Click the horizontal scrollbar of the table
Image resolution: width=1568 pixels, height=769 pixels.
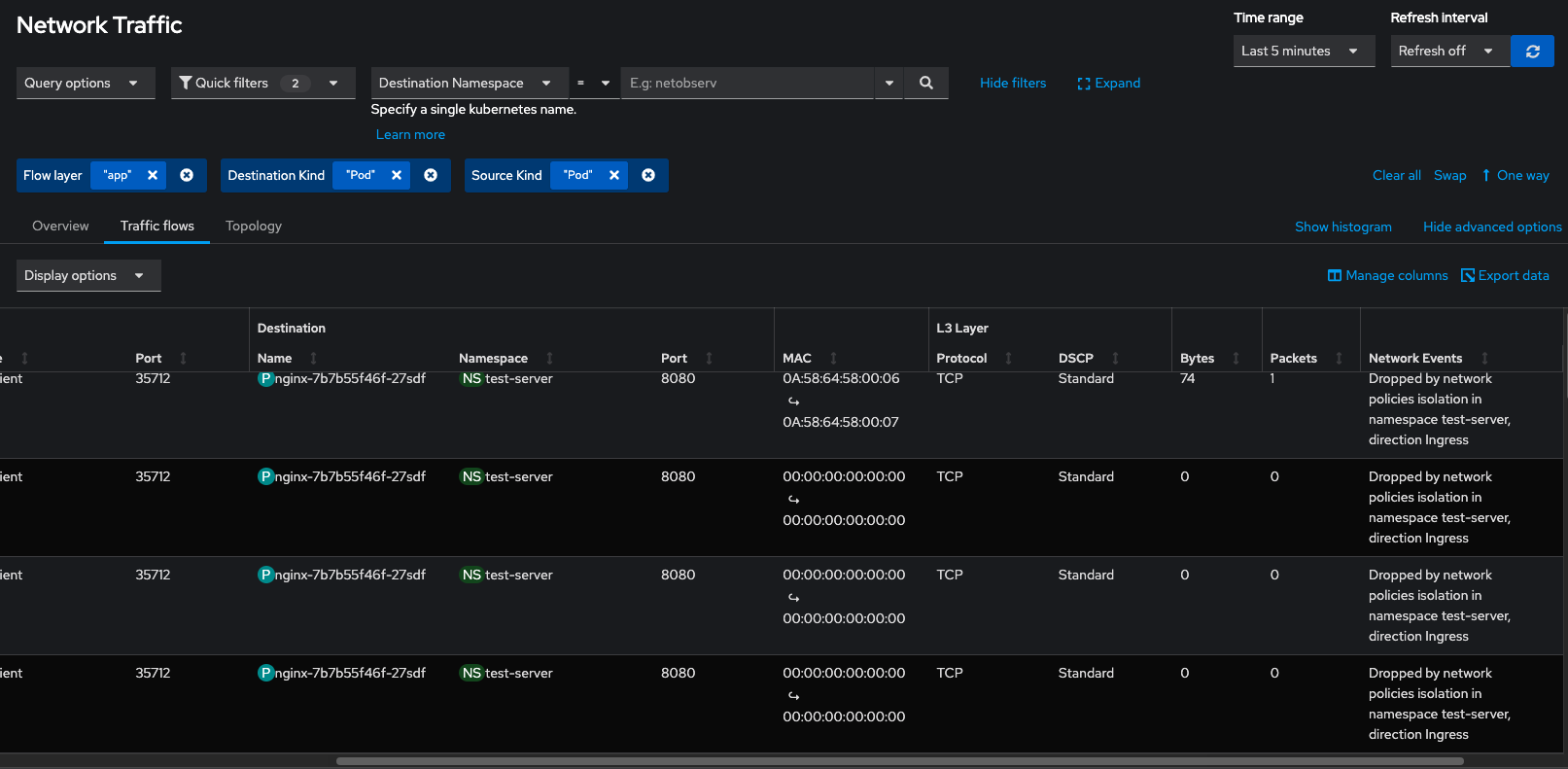(x=899, y=761)
